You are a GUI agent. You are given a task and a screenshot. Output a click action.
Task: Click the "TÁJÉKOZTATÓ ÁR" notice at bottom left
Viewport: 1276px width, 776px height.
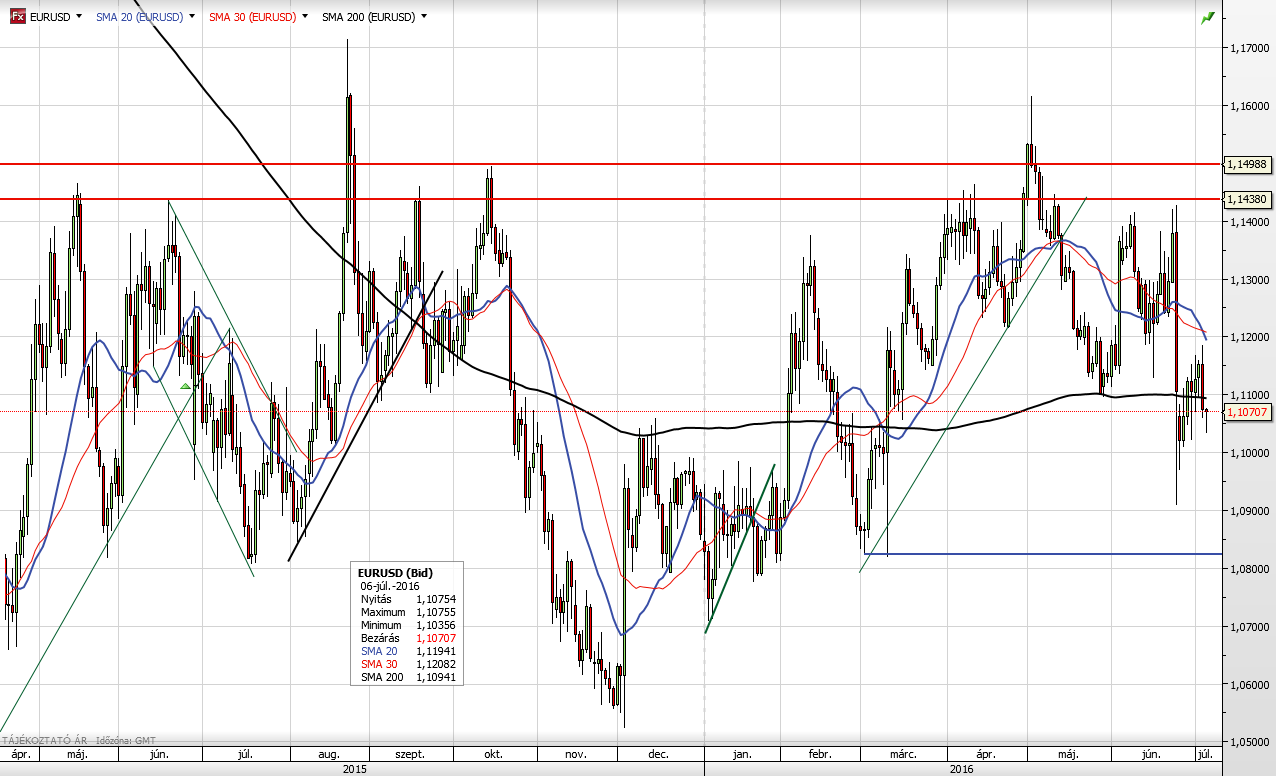coord(43,741)
